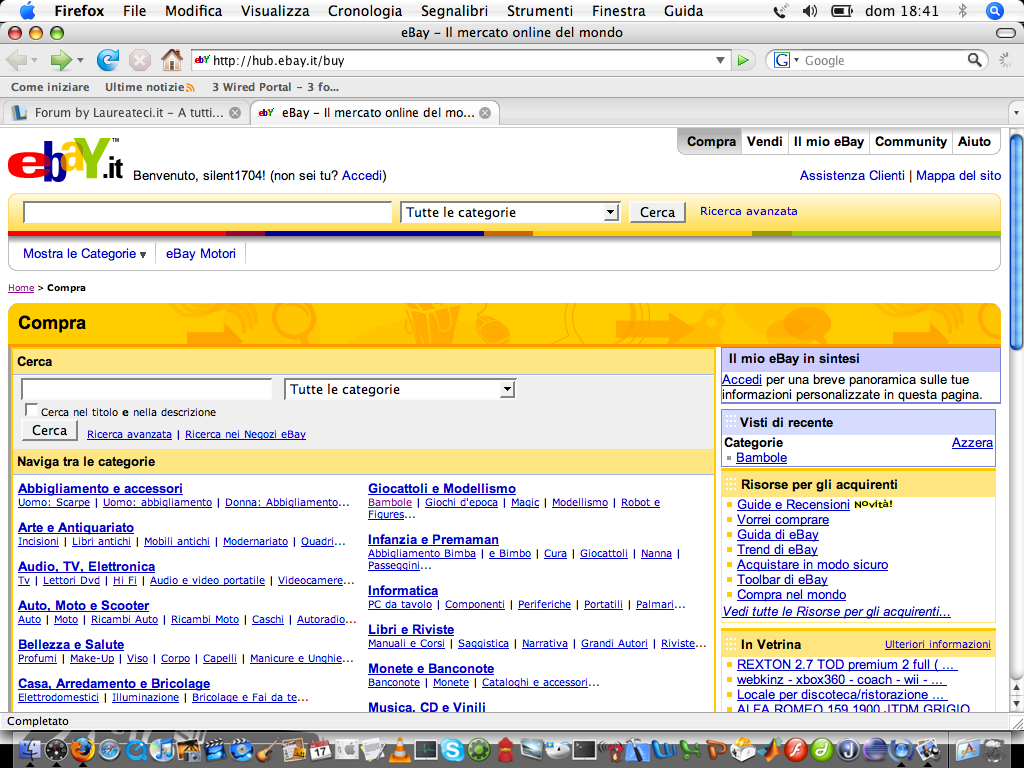This screenshot has height=768, width=1024.
Task: Click 'Ultime notizie' bookmark
Action: 150,87
